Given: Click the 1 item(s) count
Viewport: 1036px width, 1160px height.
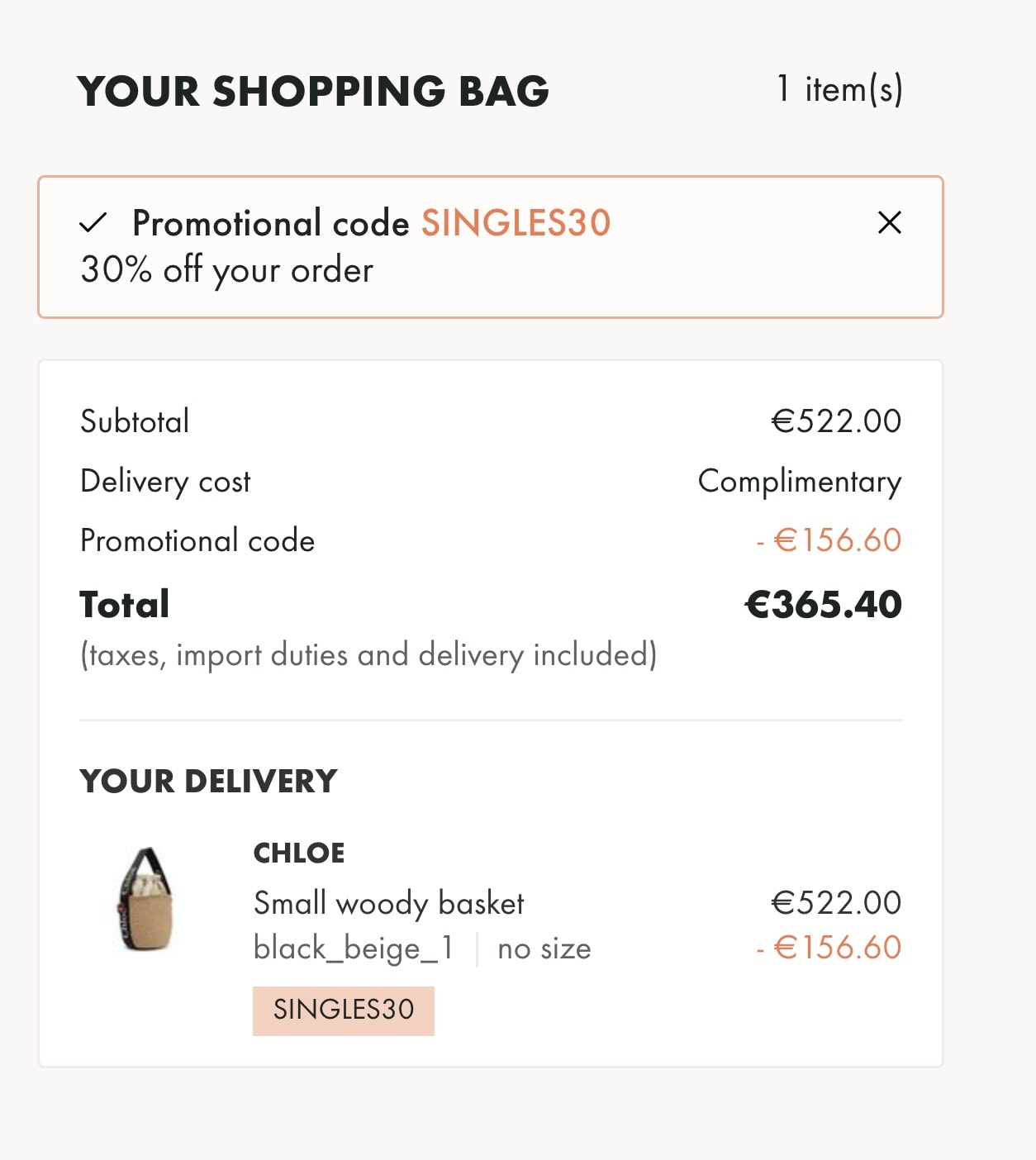Looking at the screenshot, I should point(839,89).
